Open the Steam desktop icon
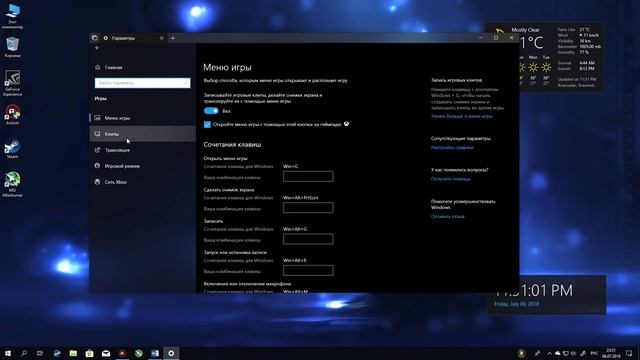 point(12,149)
